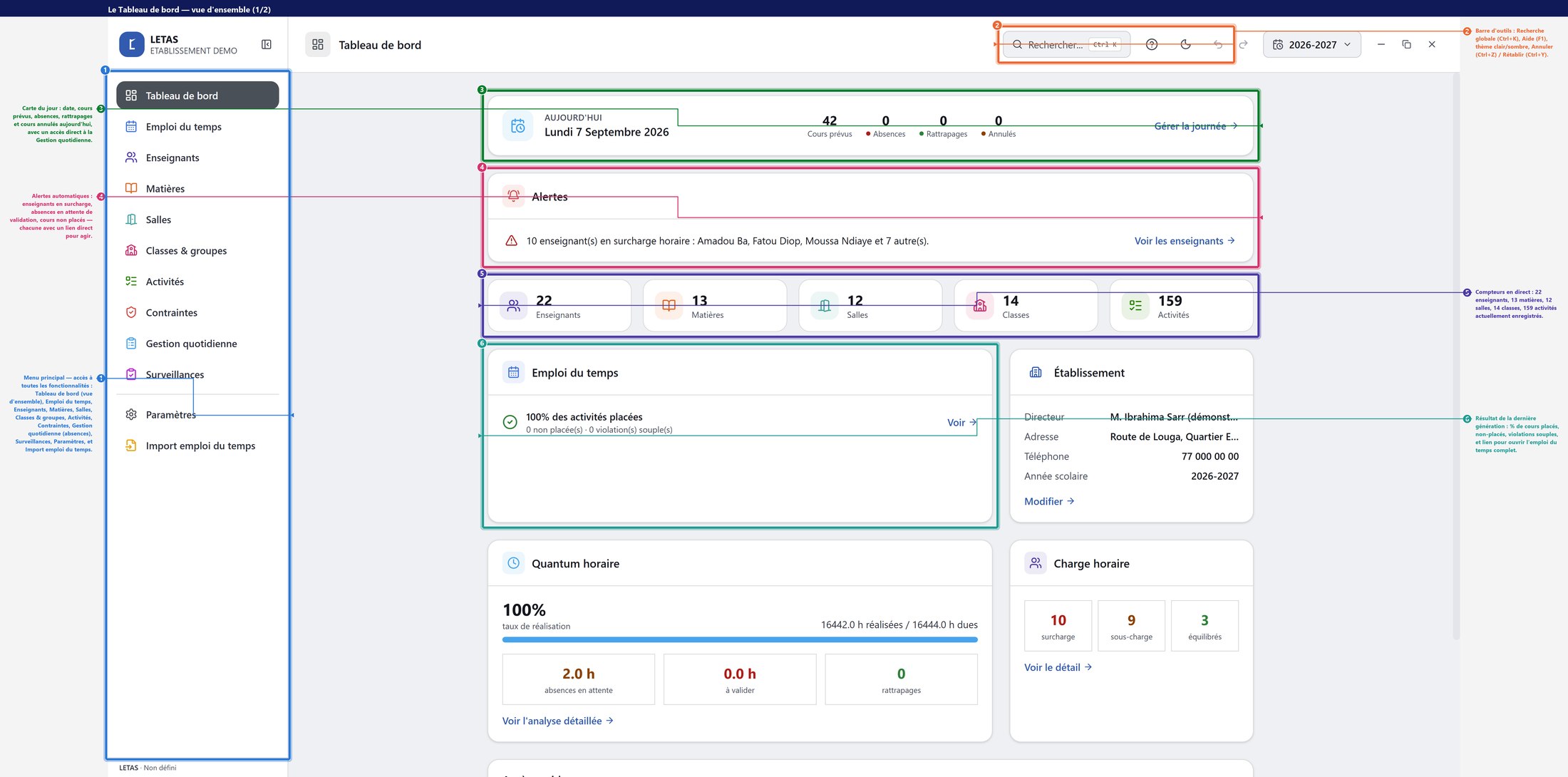Open the 22 Enseignants counter card
Viewport: 1568px width, 777px height.
[x=559, y=306]
